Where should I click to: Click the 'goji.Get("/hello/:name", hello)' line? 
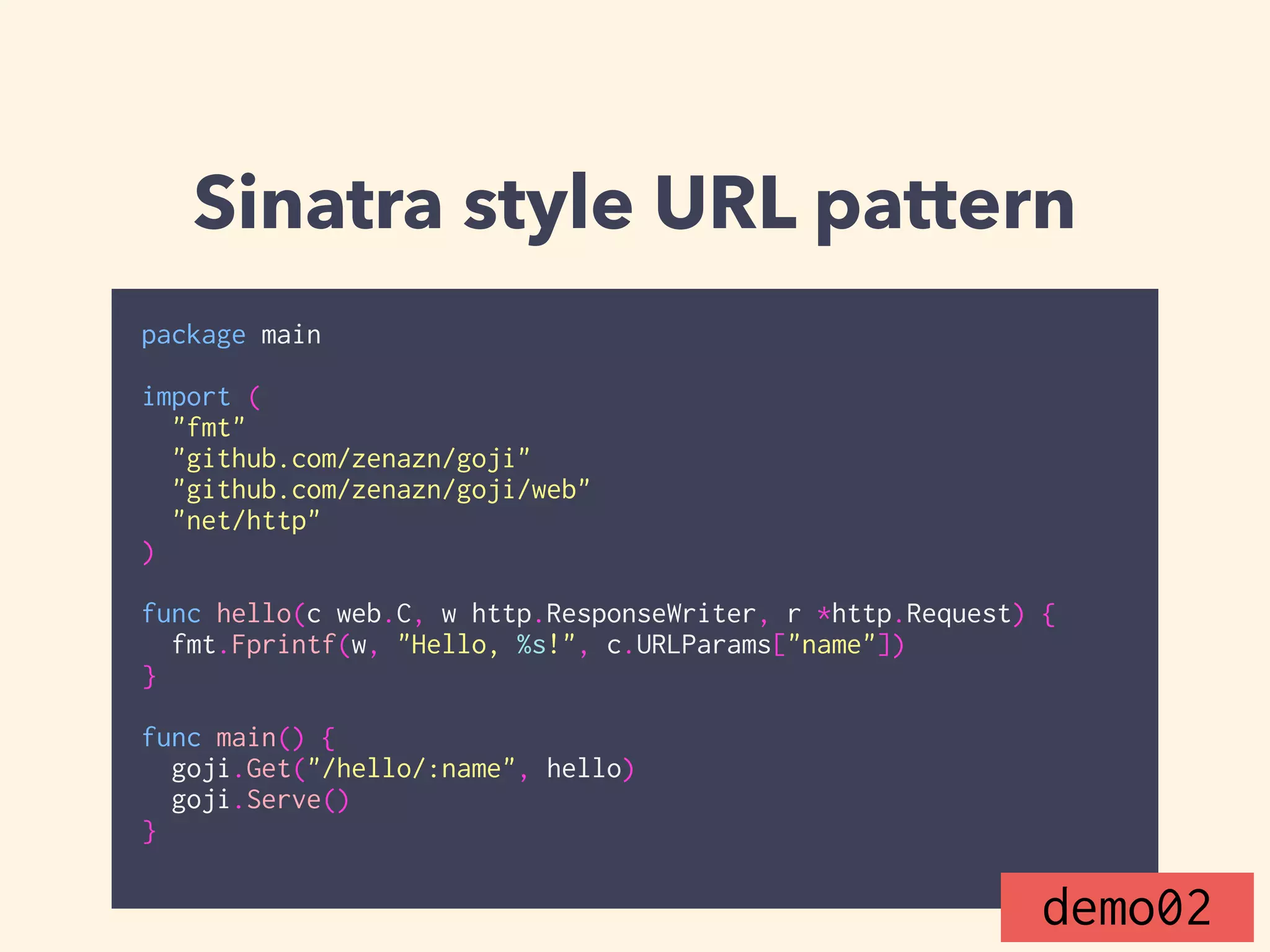coord(403,769)
